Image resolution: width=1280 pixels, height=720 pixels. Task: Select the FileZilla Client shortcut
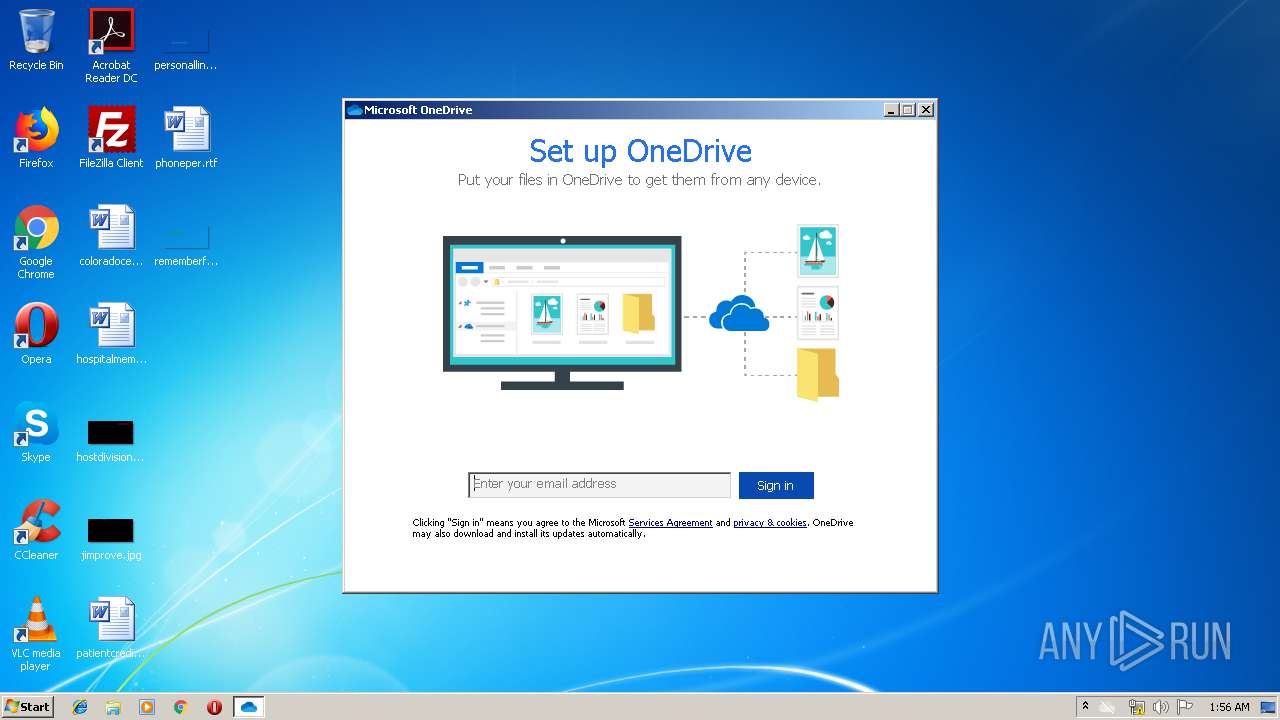pyautogui.click(x=111, y=138)
